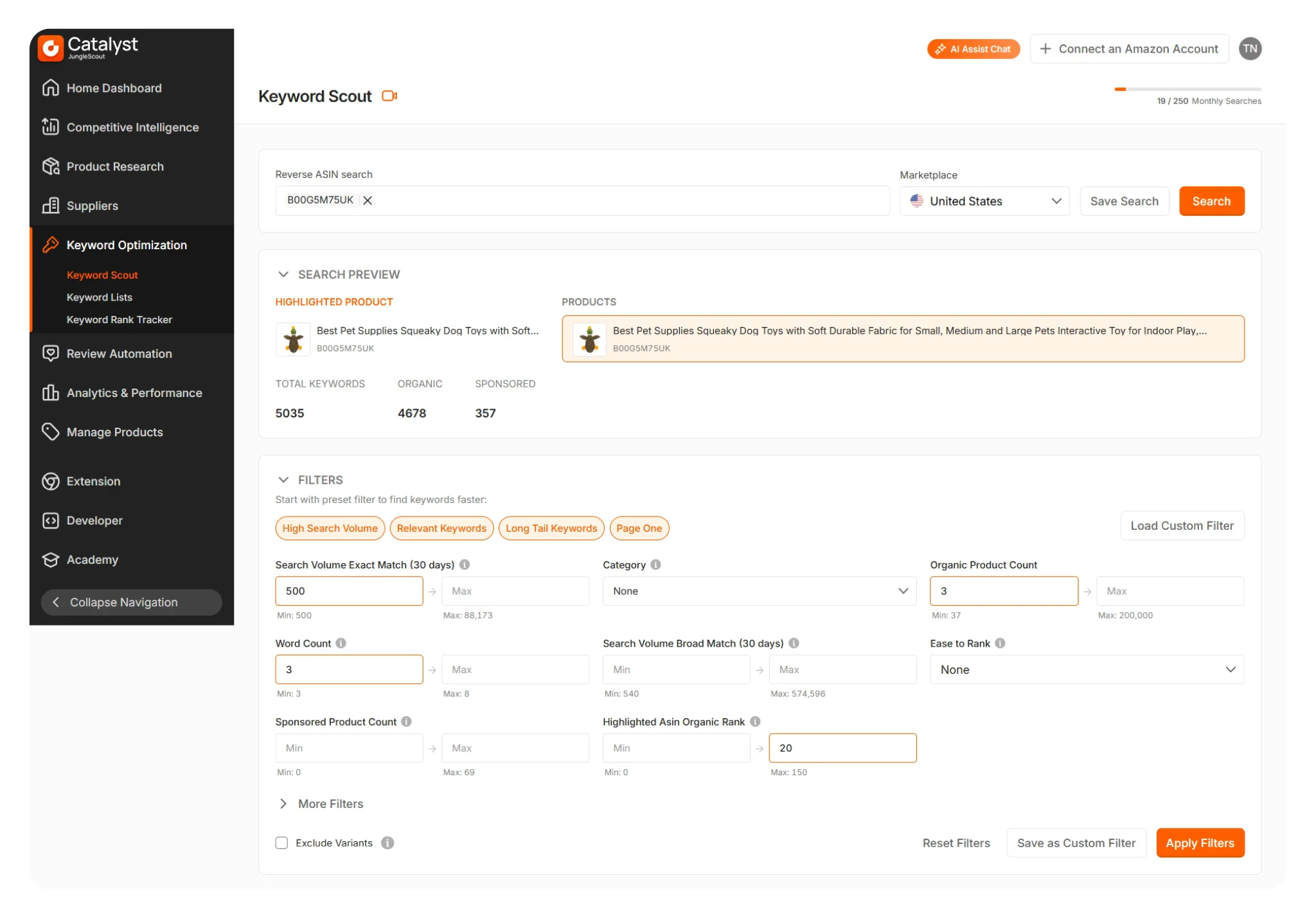Click info icon next to Search Volume Broad Match

pyautogui.click(x=794, y=643)
